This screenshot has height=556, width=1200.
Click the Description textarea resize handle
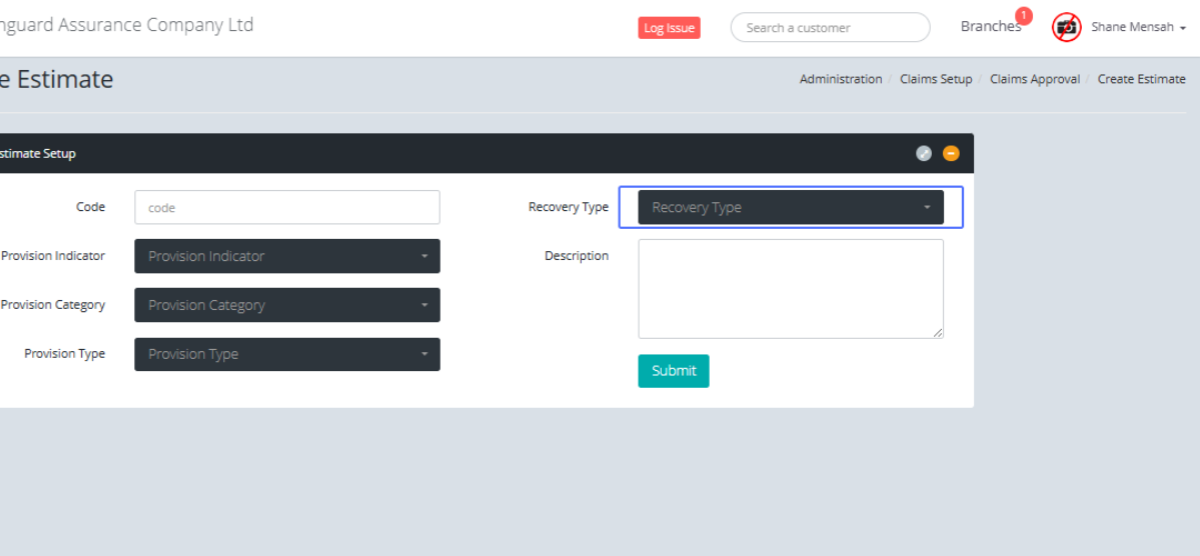pyautogui.click(x=938, y=333)
